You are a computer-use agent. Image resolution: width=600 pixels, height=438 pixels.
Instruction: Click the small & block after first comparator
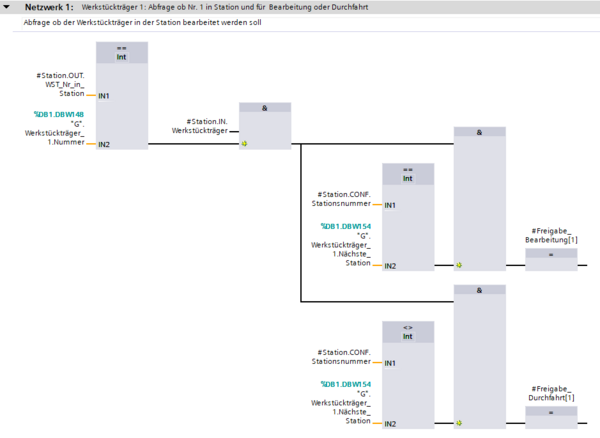(x=265, y=107)
